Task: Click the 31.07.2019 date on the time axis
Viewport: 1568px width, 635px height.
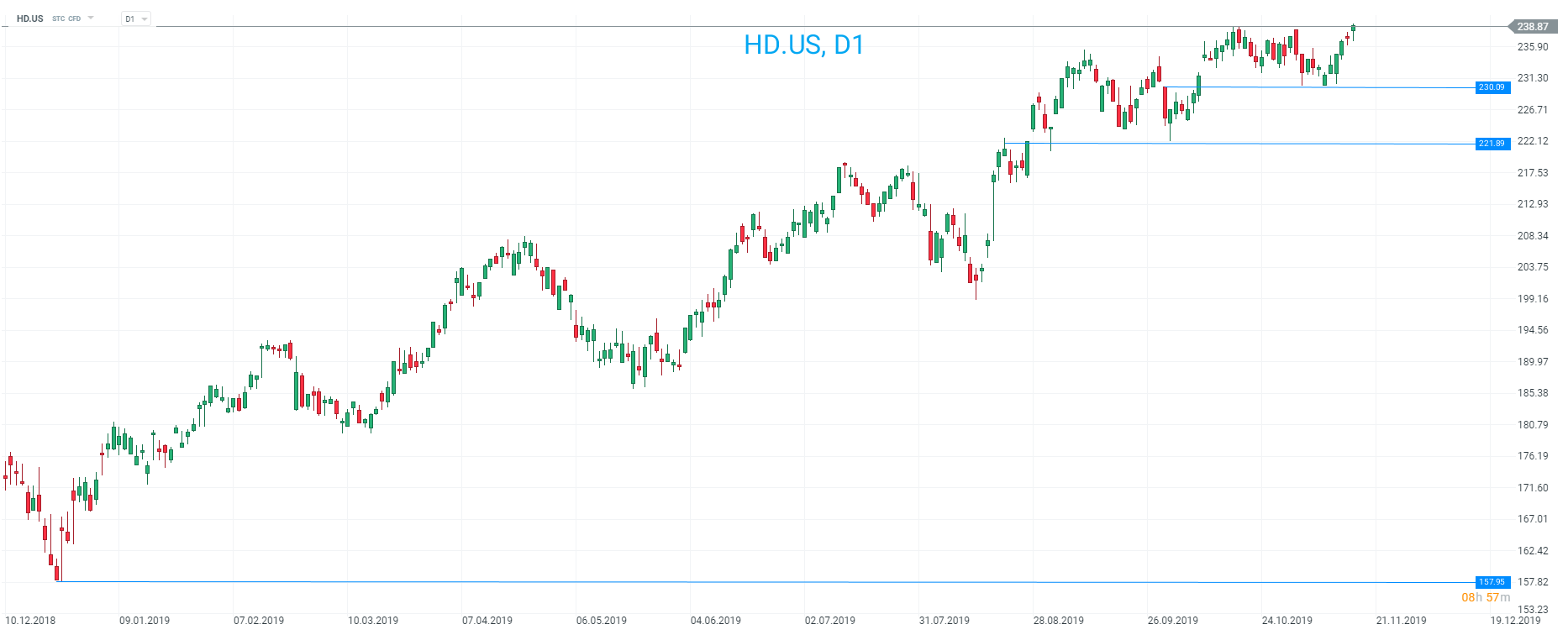Action: (x=944, y=621)
